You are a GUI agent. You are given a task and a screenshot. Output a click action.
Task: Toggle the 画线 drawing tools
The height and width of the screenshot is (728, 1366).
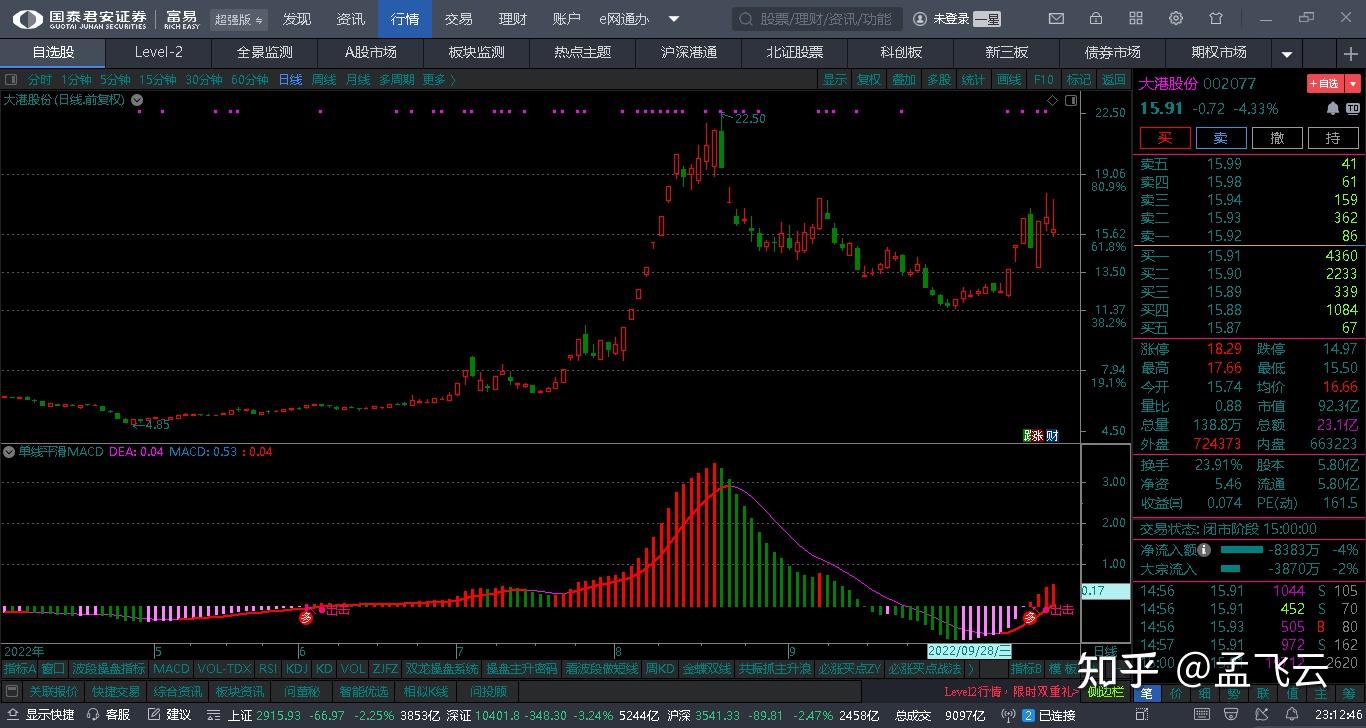(1009, 80)
